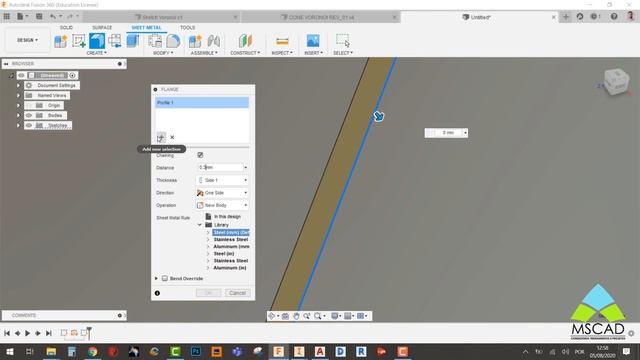Expand the Document Settings tree node
Screen dimensions: 640x360
pos(18,85)
